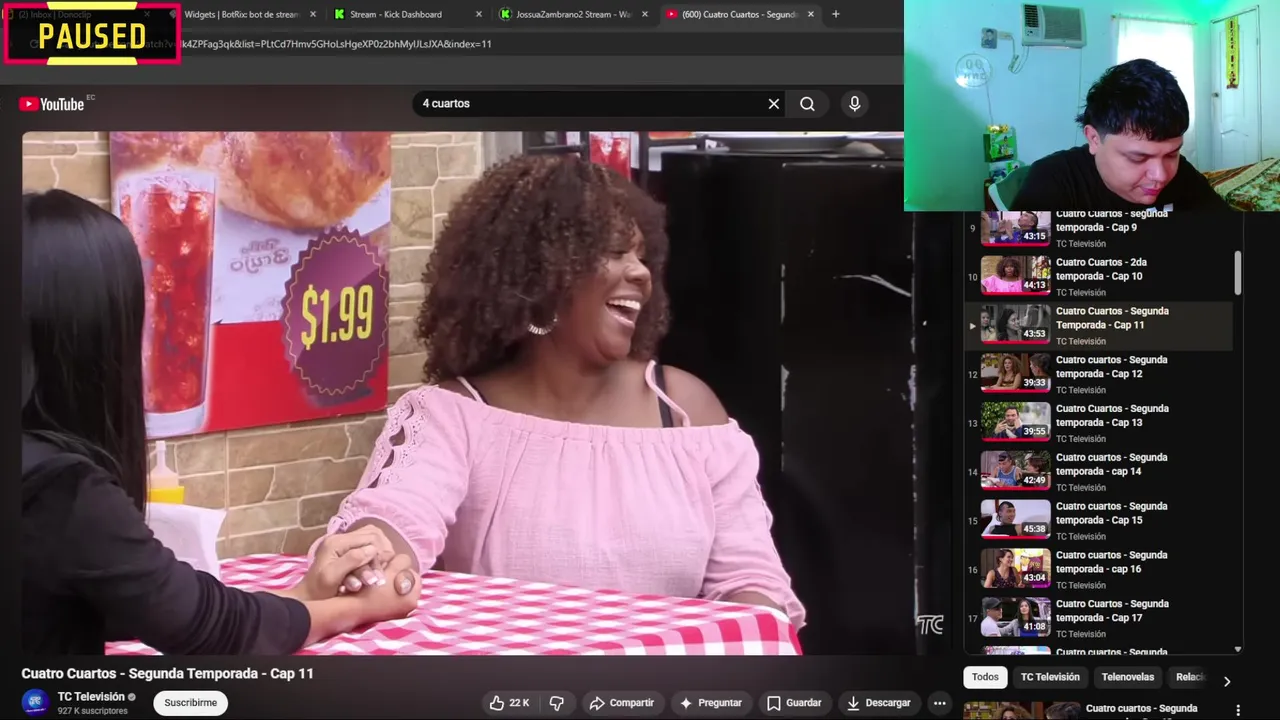
Task: Open options menu for the suggested video below
Action: pyautogui.click(x=1238, y=710)
